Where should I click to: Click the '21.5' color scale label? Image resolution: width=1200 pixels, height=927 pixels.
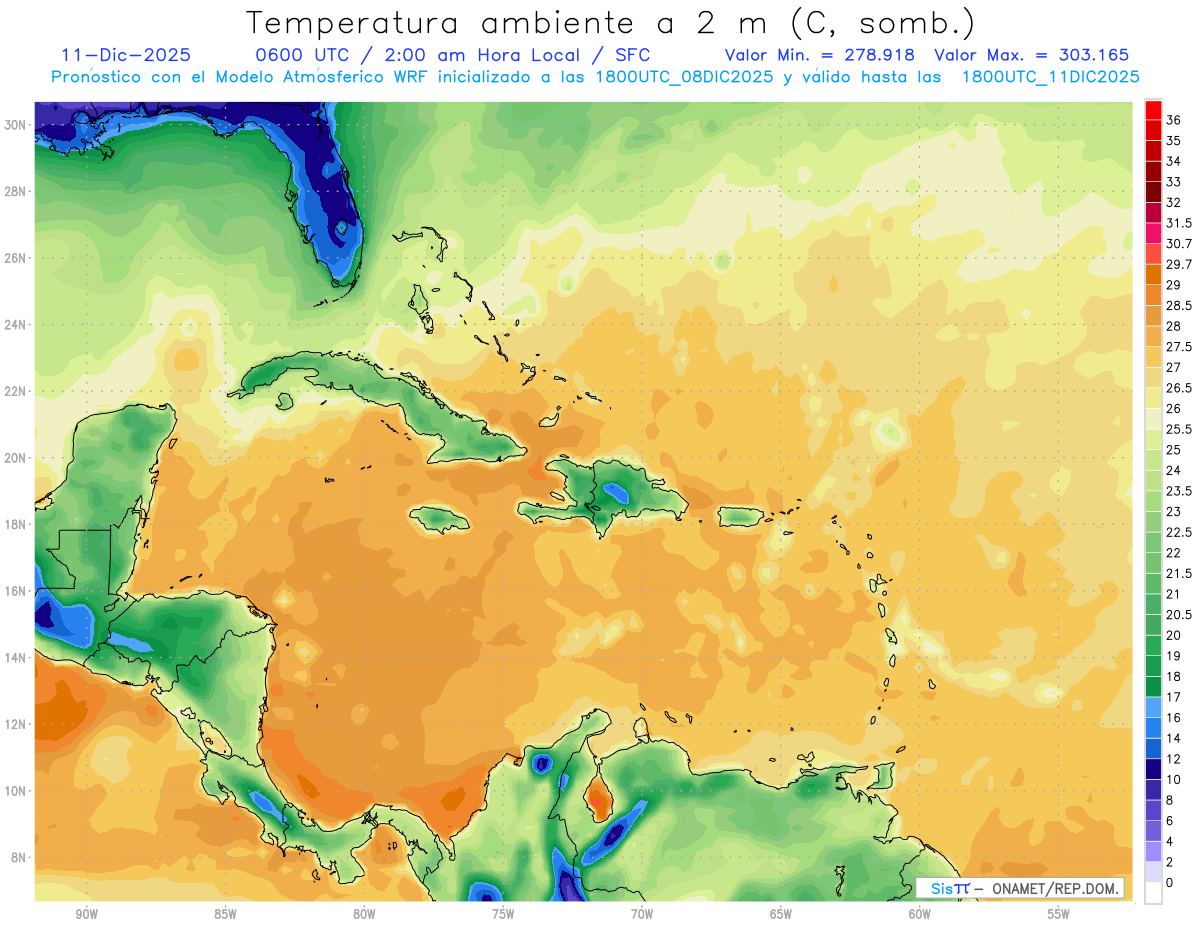[x=1179, y=573]
